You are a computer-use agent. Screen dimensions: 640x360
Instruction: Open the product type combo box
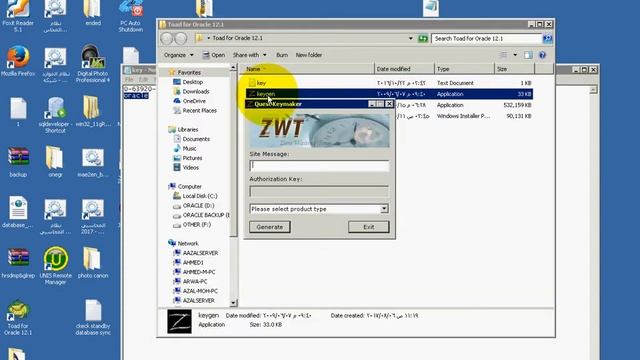pyautogui.click(x=318, y=209)
